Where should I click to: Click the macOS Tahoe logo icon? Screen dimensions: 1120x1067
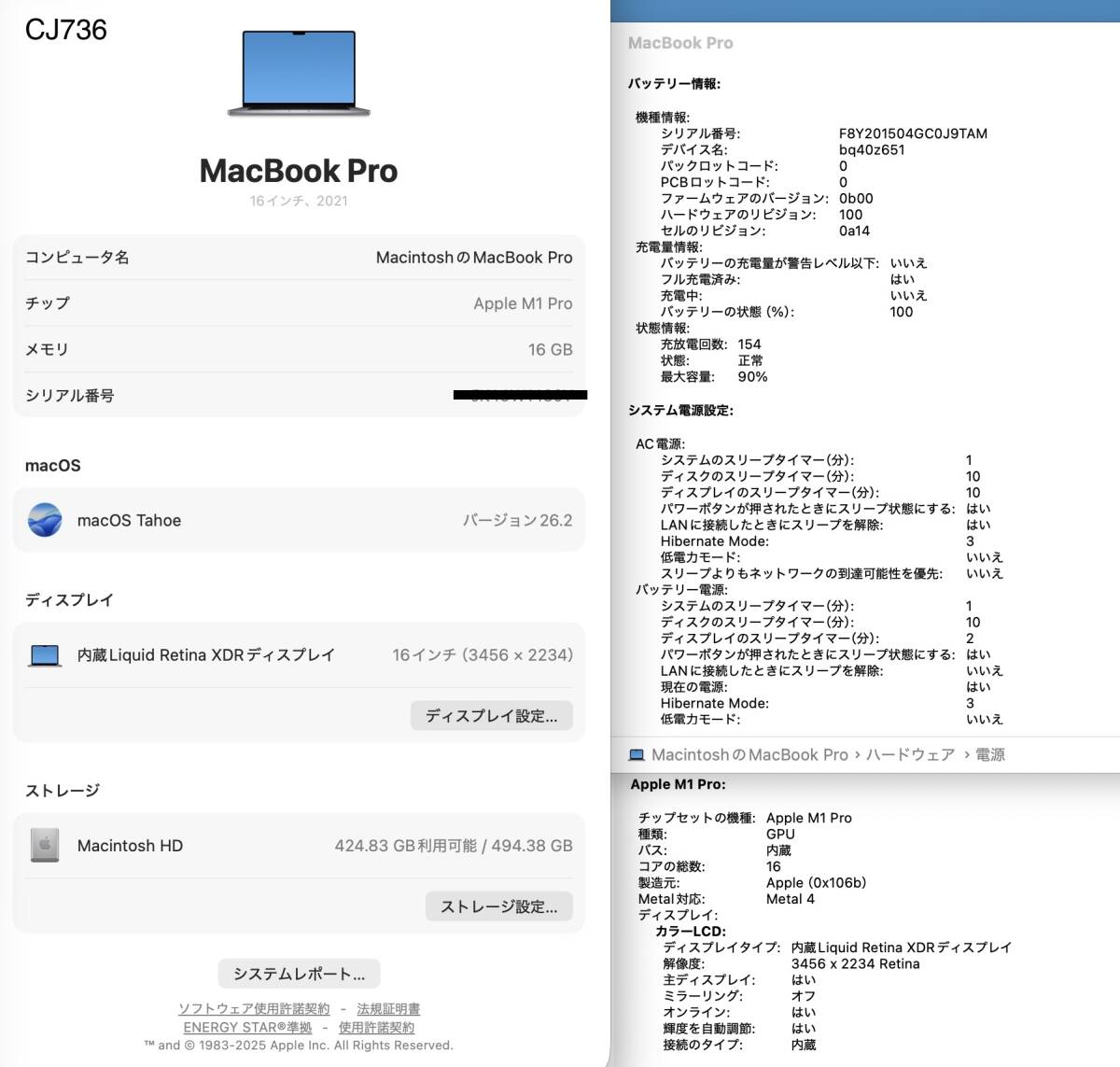pos(45,520)
